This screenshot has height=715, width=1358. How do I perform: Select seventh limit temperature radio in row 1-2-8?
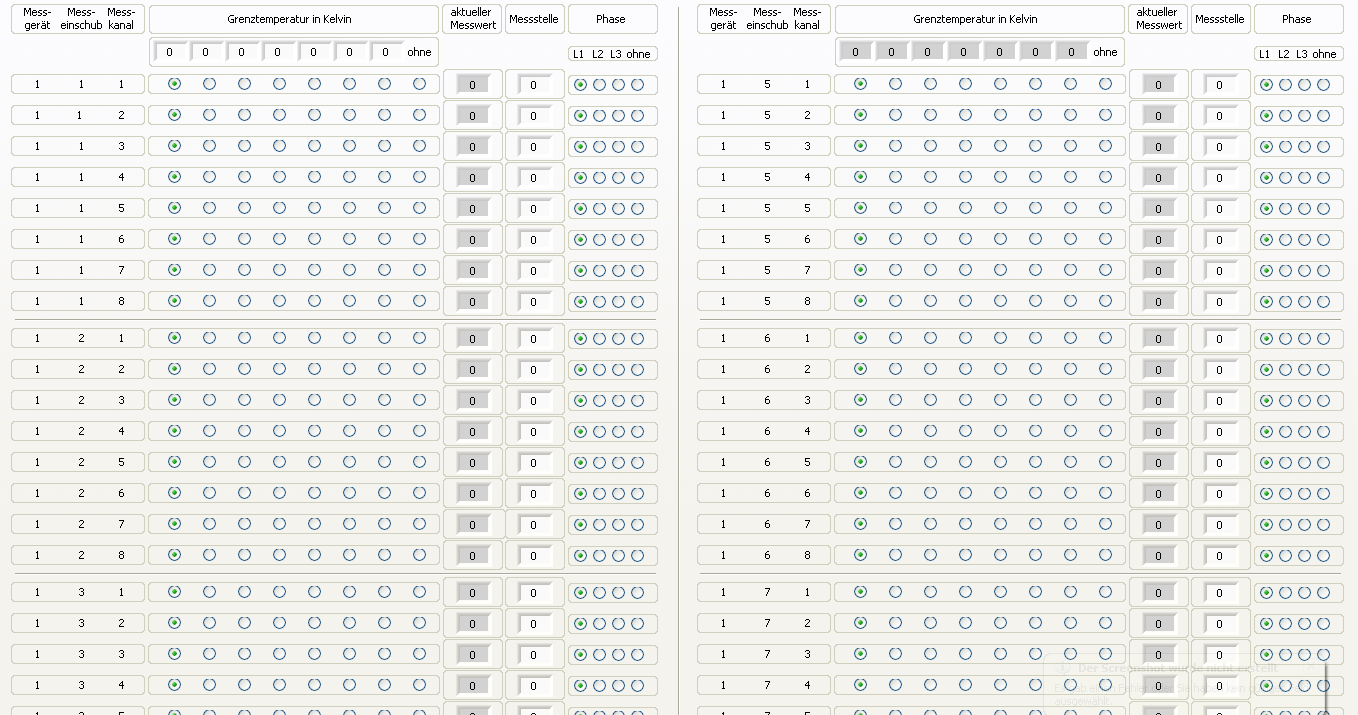384,555
